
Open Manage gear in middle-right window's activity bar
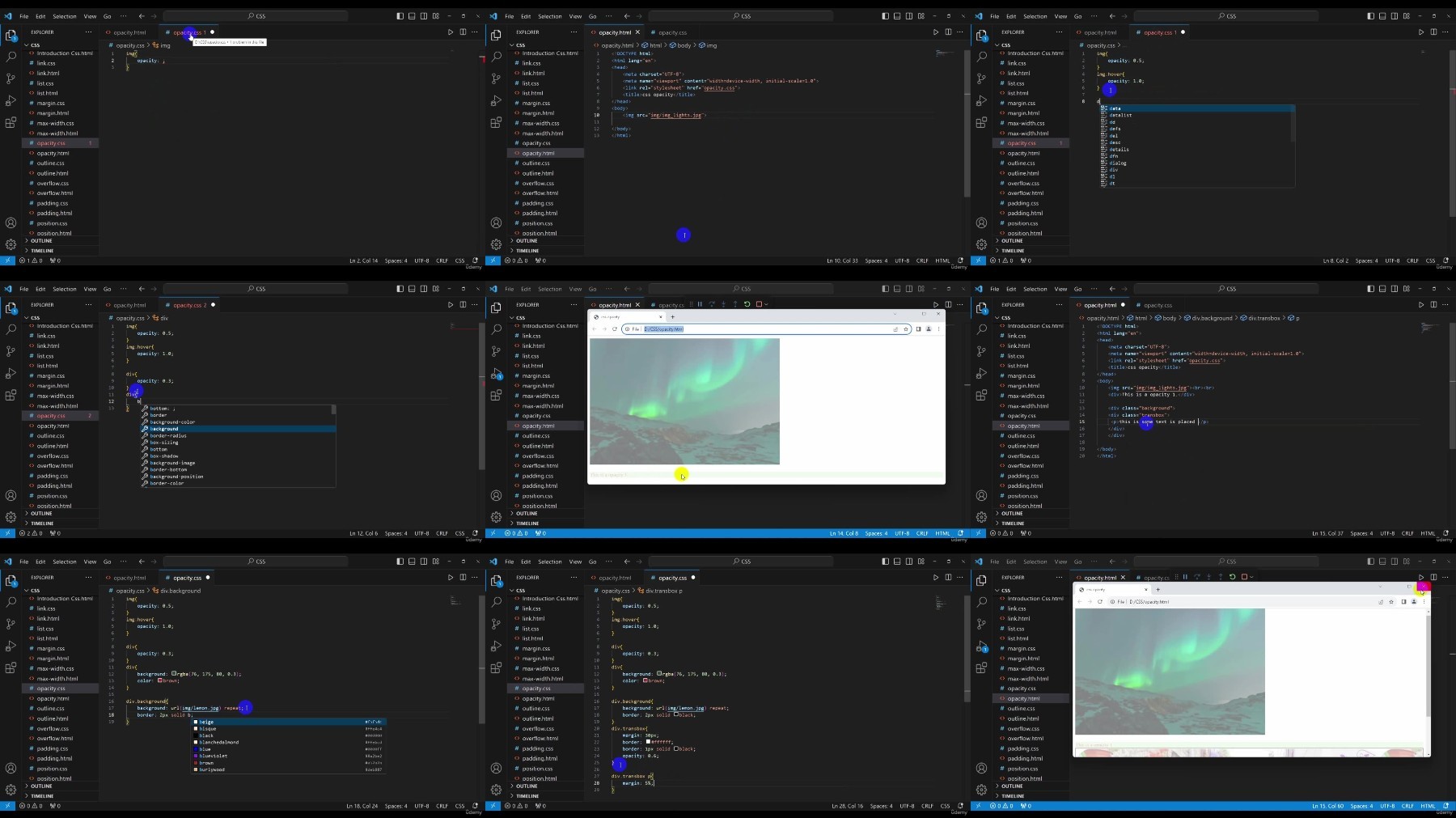(981, 516)
